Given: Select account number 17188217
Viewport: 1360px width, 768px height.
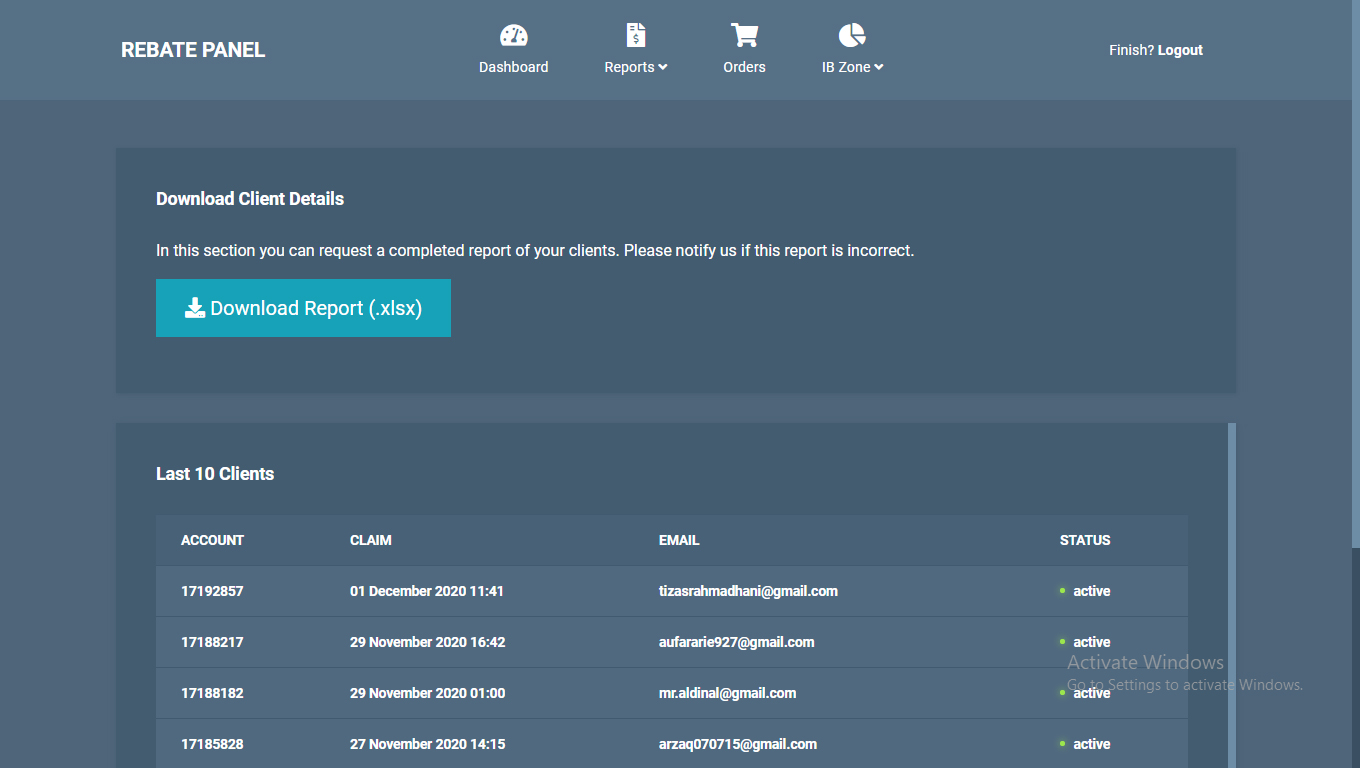Looking at the screenshot, I should (212, 642).
